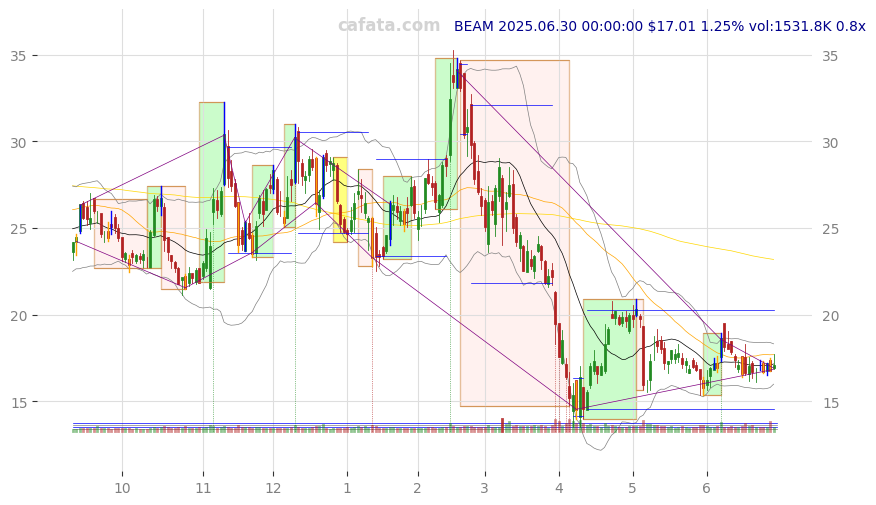Click month label 10 on x-axis
The height and width of the screenshot is (505, 876).
coord(122,488)
